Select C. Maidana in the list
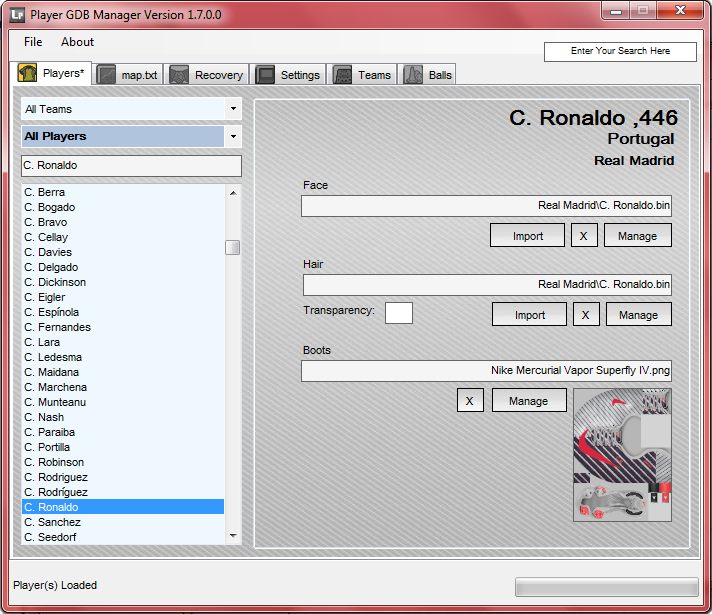Screen dimensions: 712x614 (x=123, y=372)
